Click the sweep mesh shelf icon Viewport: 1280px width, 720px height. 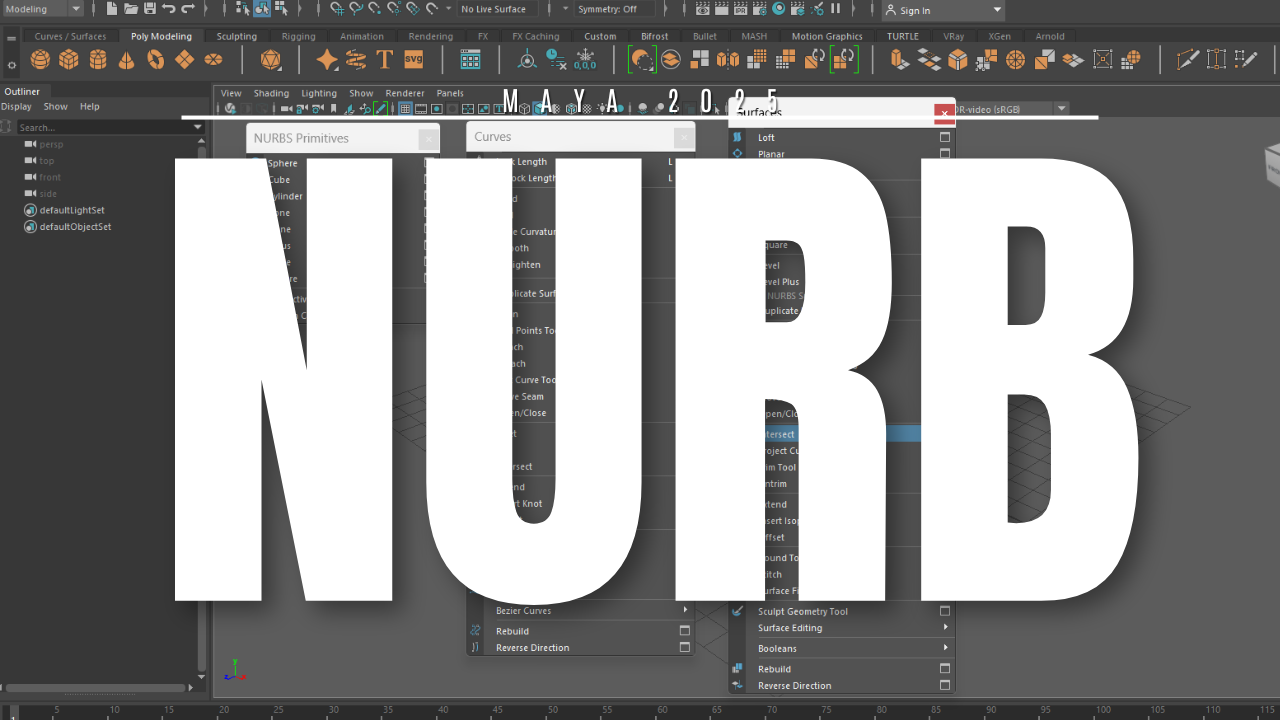(356, 60)
